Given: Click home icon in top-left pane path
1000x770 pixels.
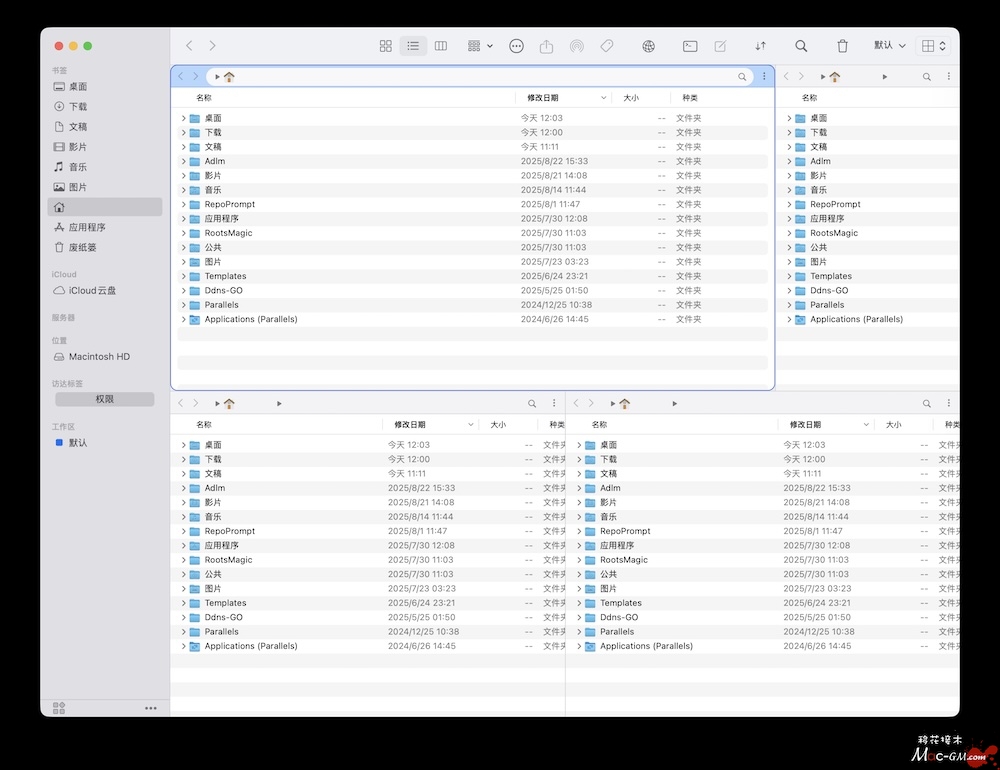Looking at the screenshot, I should click(x=229, y=77).
